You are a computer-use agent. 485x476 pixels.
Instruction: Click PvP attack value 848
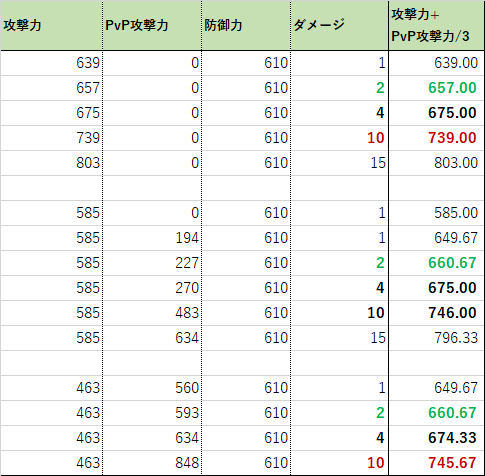(152, 463)
